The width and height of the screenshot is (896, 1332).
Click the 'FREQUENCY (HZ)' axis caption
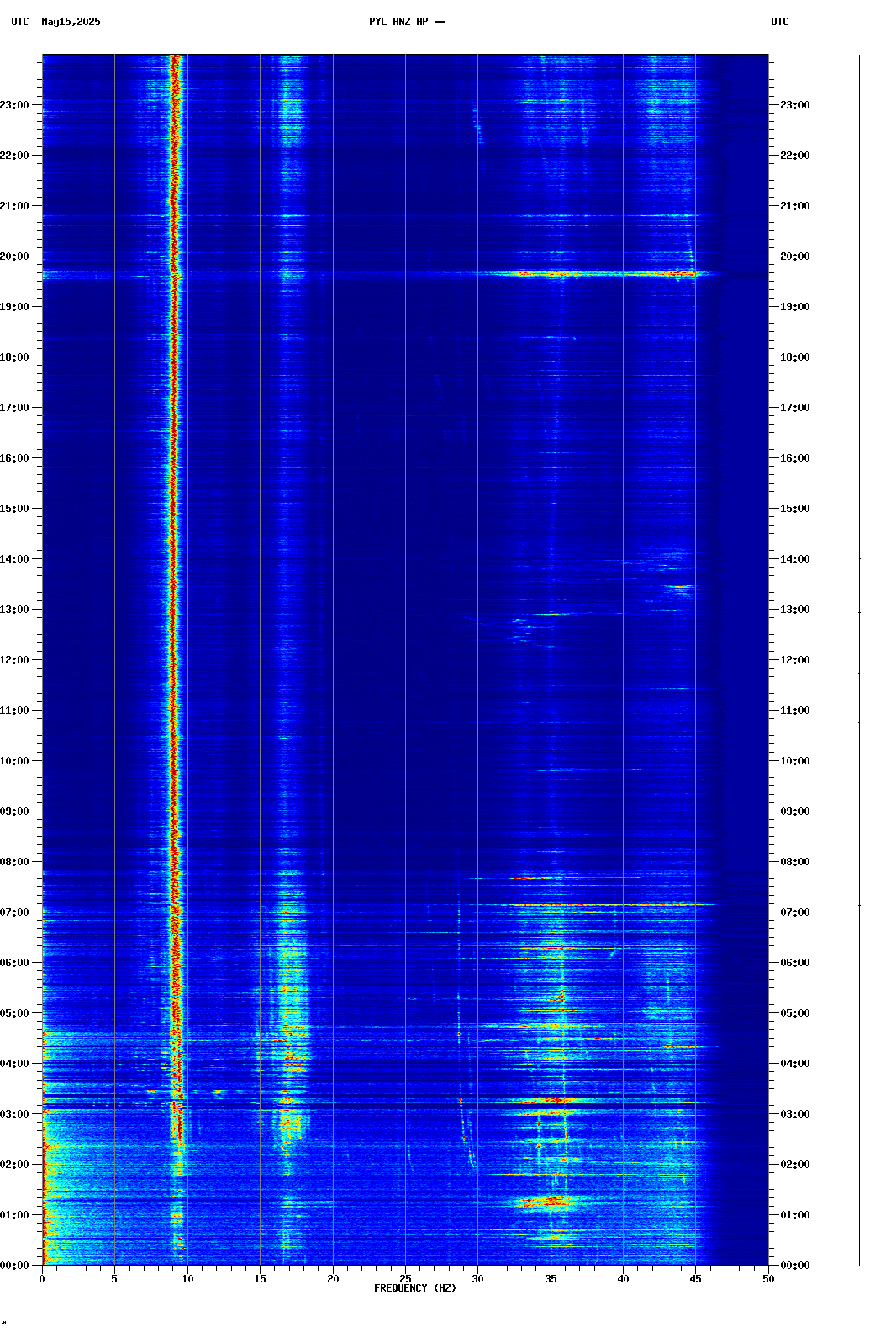[x=415, y=1288]
